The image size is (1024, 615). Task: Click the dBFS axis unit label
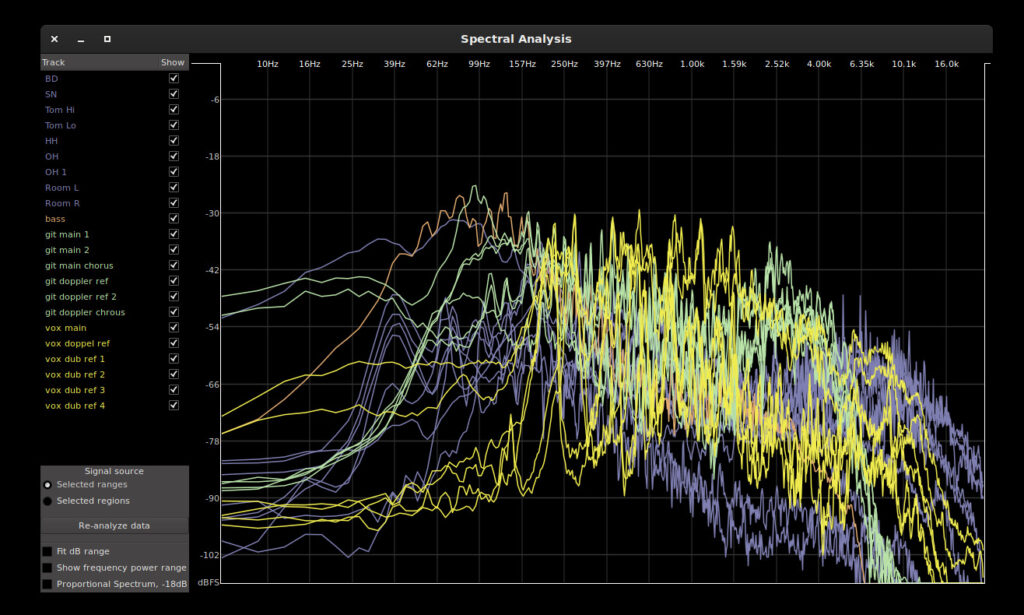tap(208, 582)
